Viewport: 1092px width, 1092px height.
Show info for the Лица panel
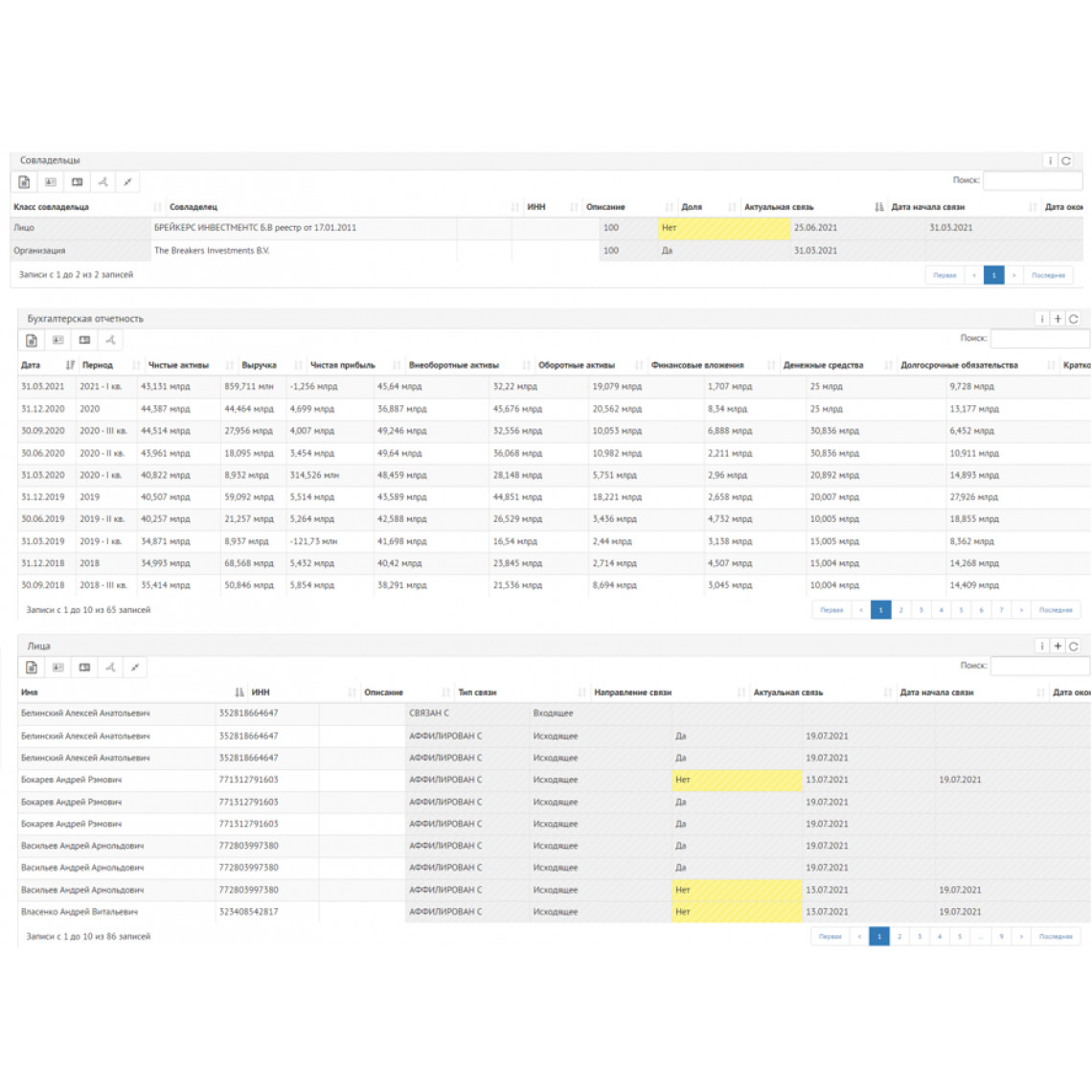1042,647
